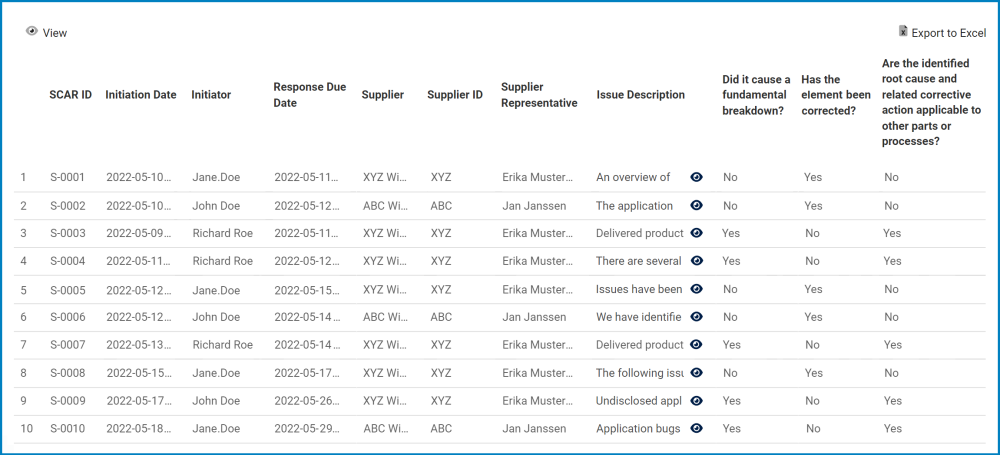Image resolution: width=1000 pixels, height=455 pixels.
Task: Sort by Initiation Date column header
Action: (x=141, y=95)
